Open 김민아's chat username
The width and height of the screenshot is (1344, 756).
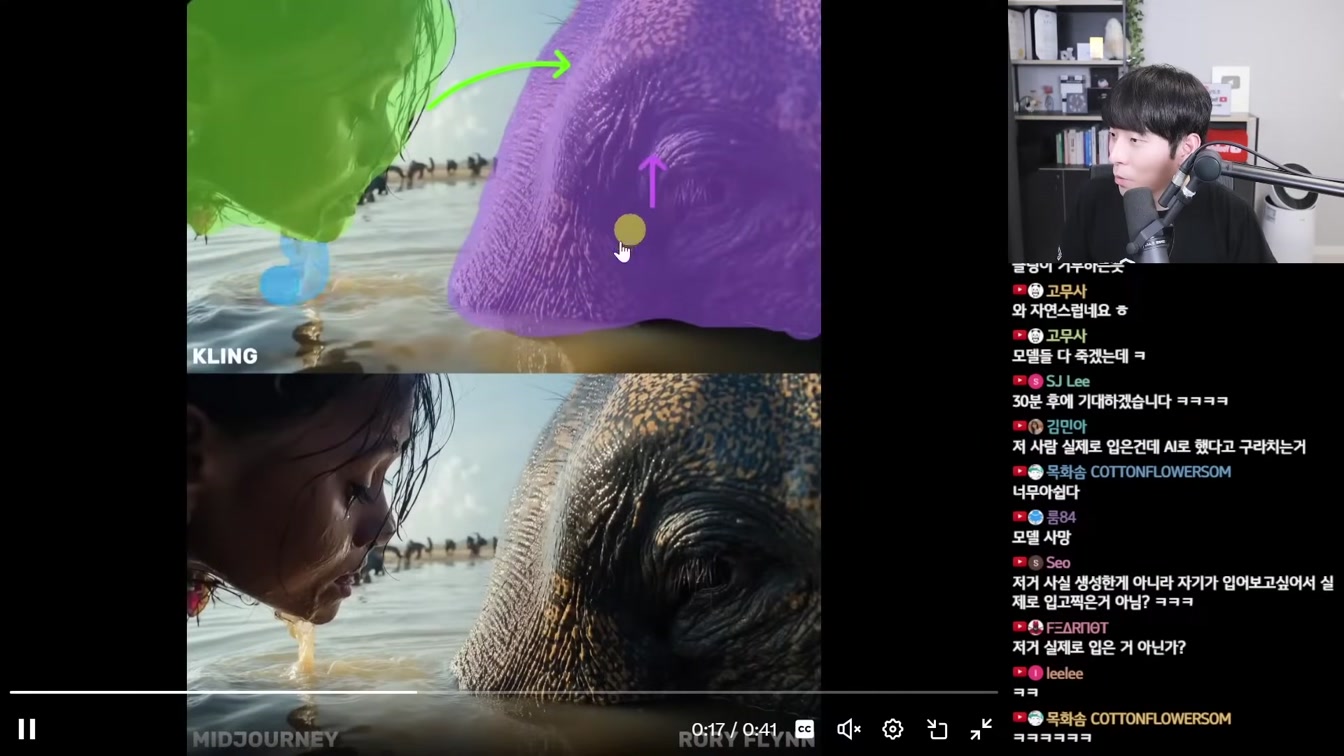(x=1066, y=426)
